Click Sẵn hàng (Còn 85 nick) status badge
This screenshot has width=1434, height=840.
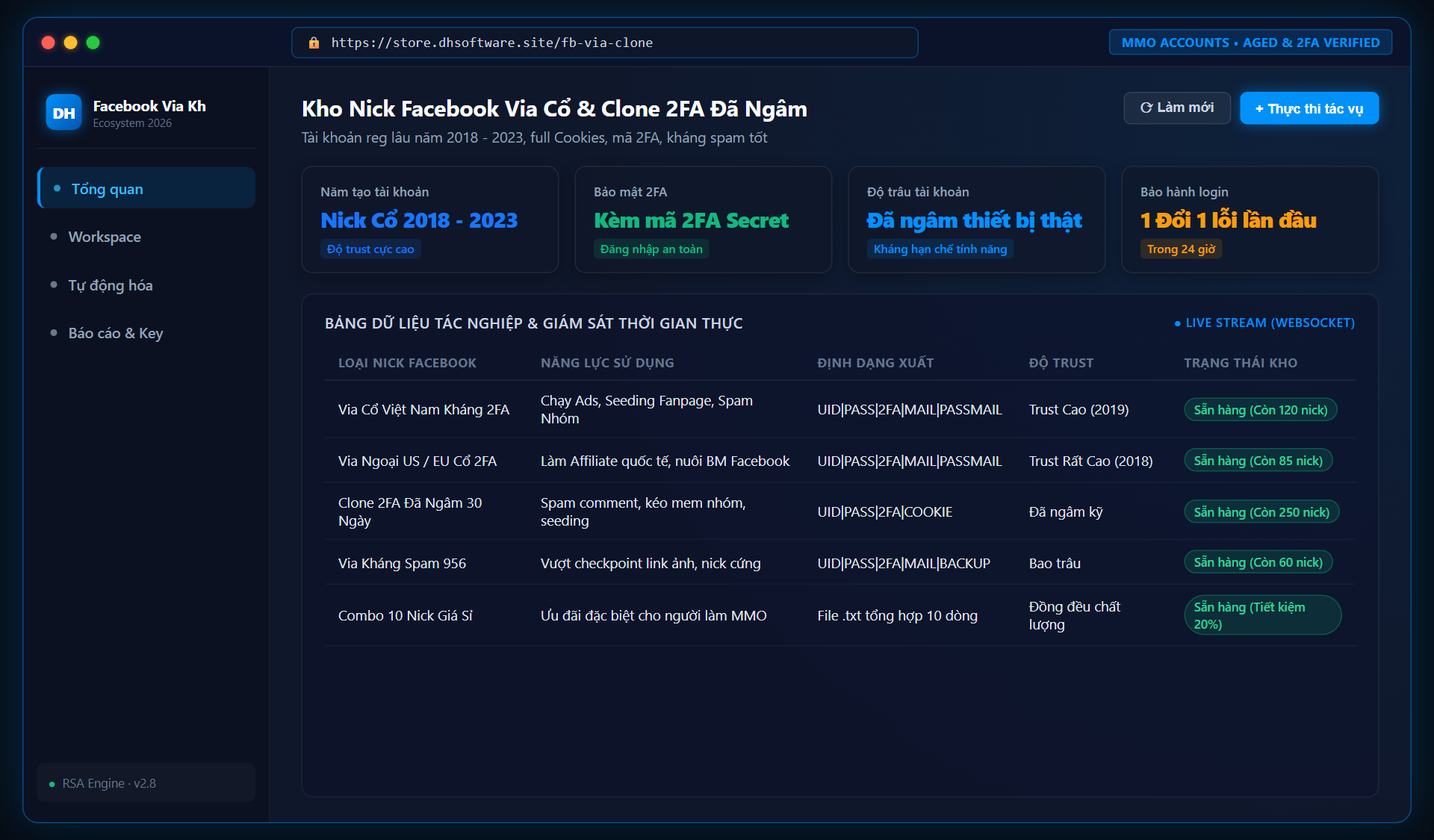pyautogui.click(x=1258, y=461)
